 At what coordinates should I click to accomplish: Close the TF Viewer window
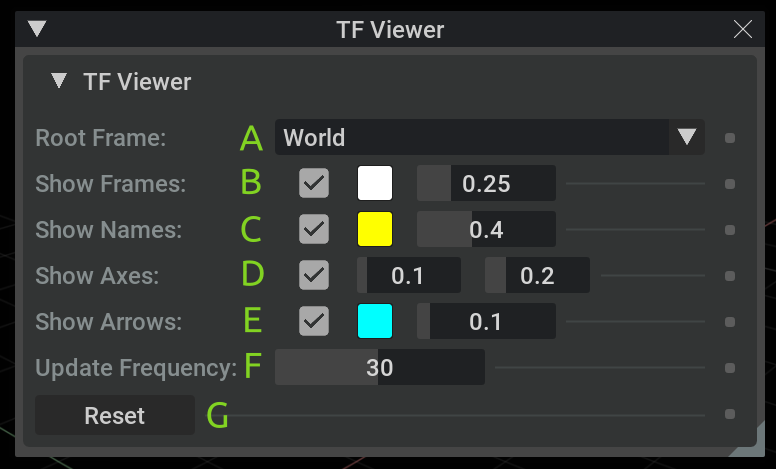[743, 29]
